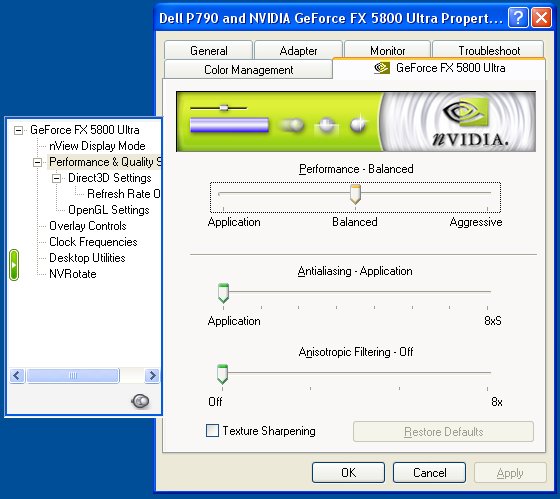
Task: Click the Balanced label under Performance slider
Action: (355, 222)
